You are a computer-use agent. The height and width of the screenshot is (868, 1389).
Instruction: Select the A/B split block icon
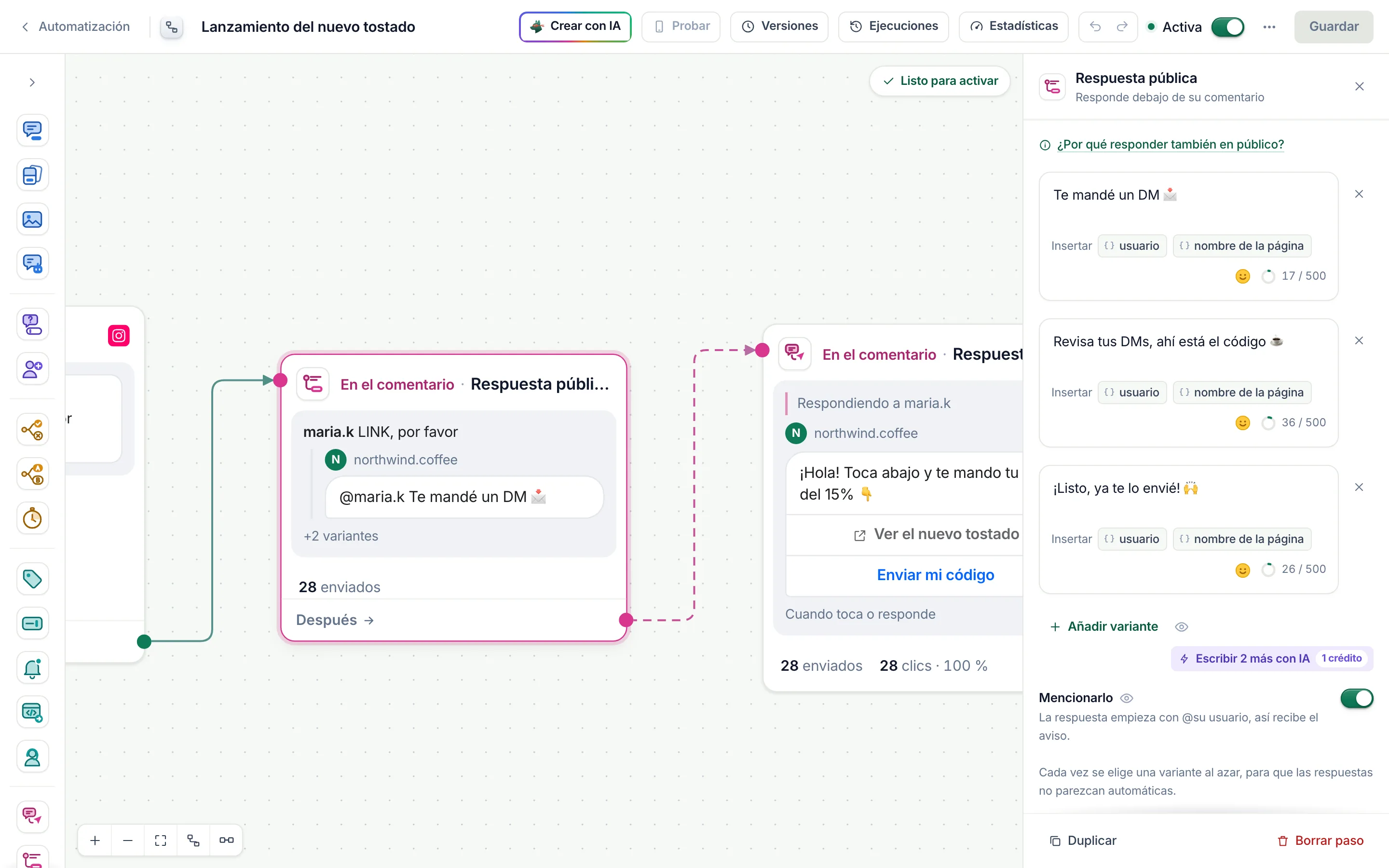[32, 474]
